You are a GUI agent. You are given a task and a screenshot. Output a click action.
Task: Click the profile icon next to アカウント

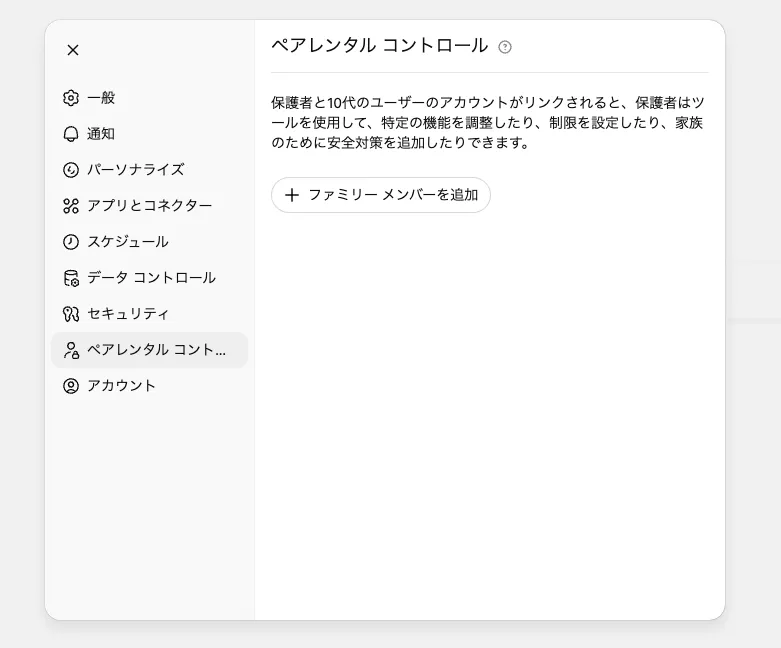click(x=71, y=386)
